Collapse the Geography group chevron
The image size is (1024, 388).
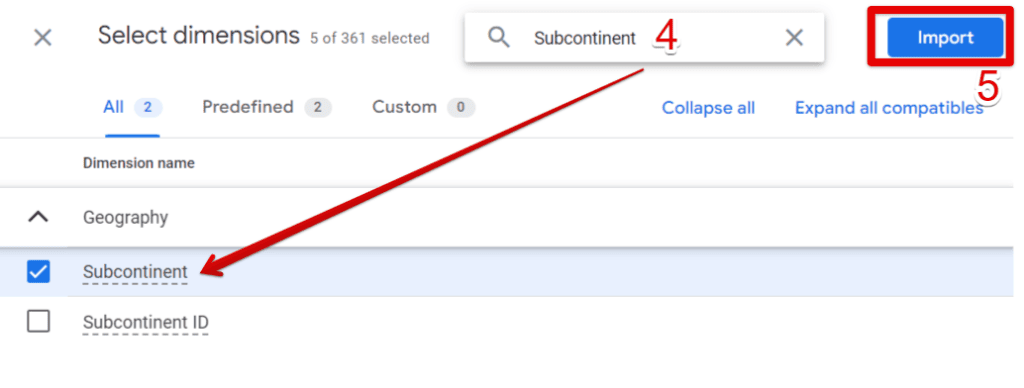[x=39, y=217]
